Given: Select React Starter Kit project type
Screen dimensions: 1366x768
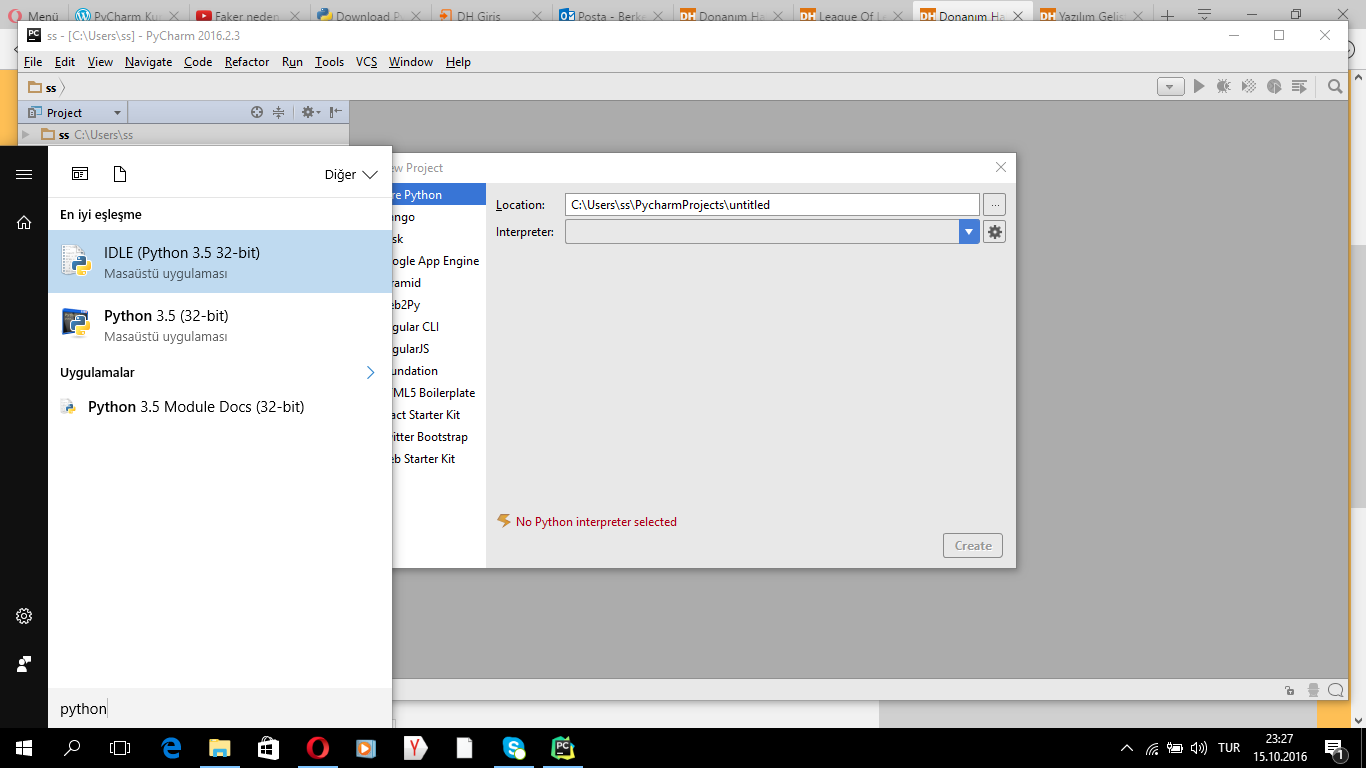Looking at the screenshot, I should pyautogui.click(x=436, y=415).
